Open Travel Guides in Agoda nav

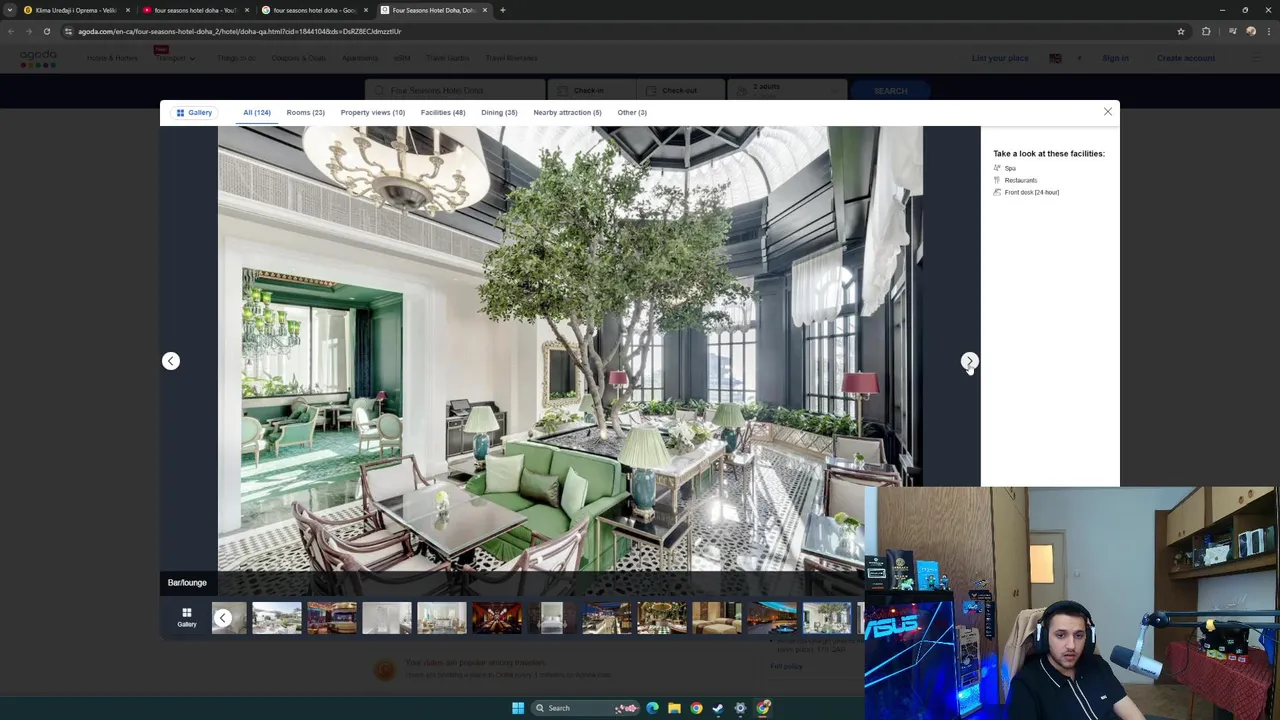coord(447,58)
